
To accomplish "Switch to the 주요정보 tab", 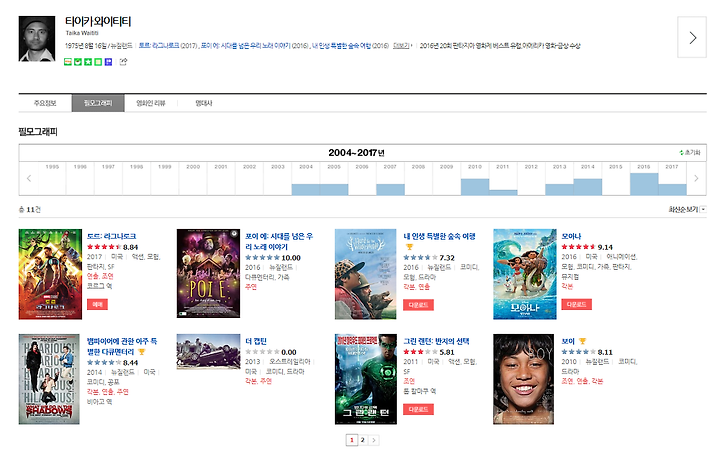I will (x=45, y=103).
